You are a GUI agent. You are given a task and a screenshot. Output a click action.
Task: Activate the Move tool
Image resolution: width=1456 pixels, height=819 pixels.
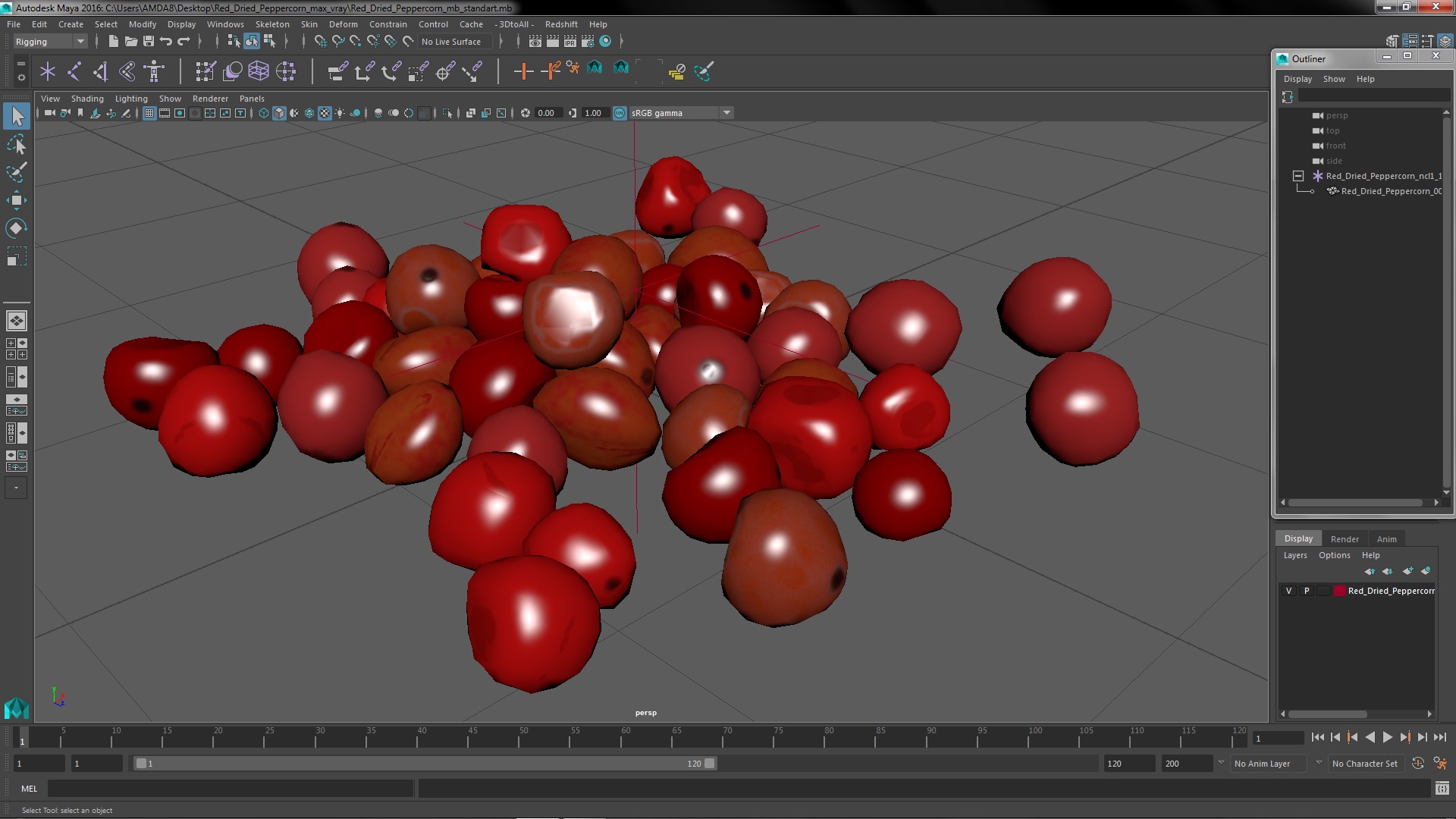[x=17, y=200]
